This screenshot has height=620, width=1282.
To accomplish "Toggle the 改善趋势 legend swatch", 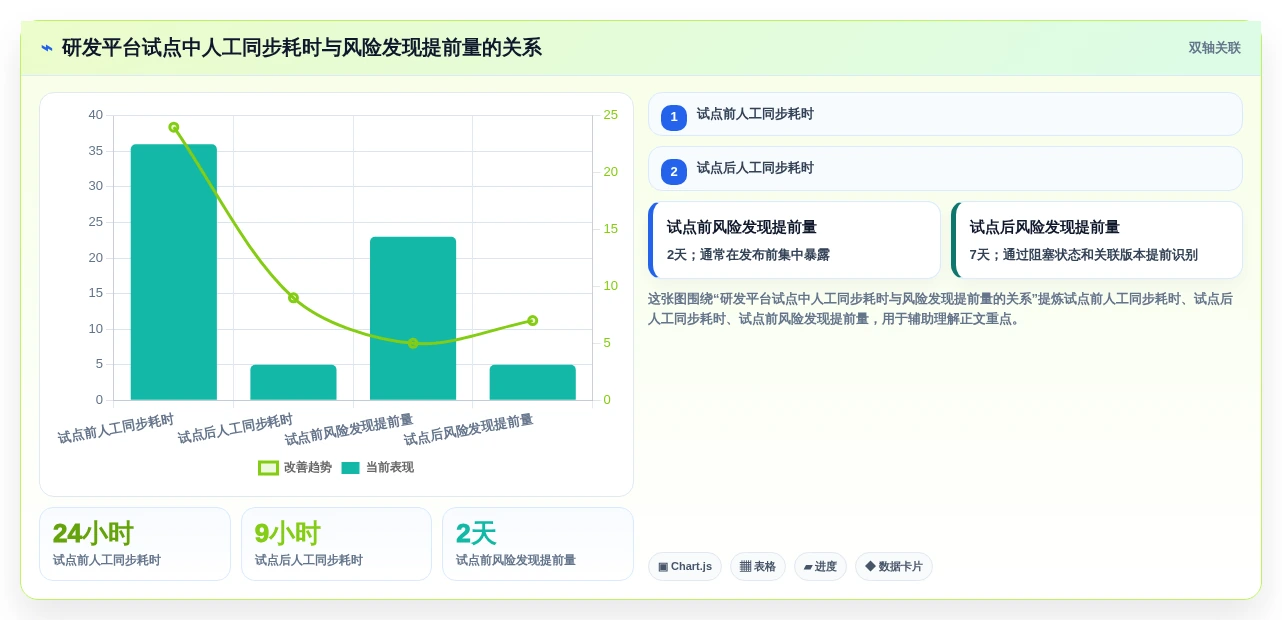I will coord(268,468).
